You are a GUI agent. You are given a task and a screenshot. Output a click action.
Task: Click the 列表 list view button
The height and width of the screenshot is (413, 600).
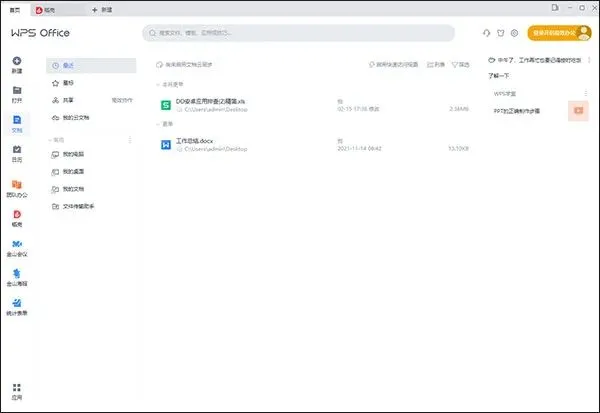point(436,65)
